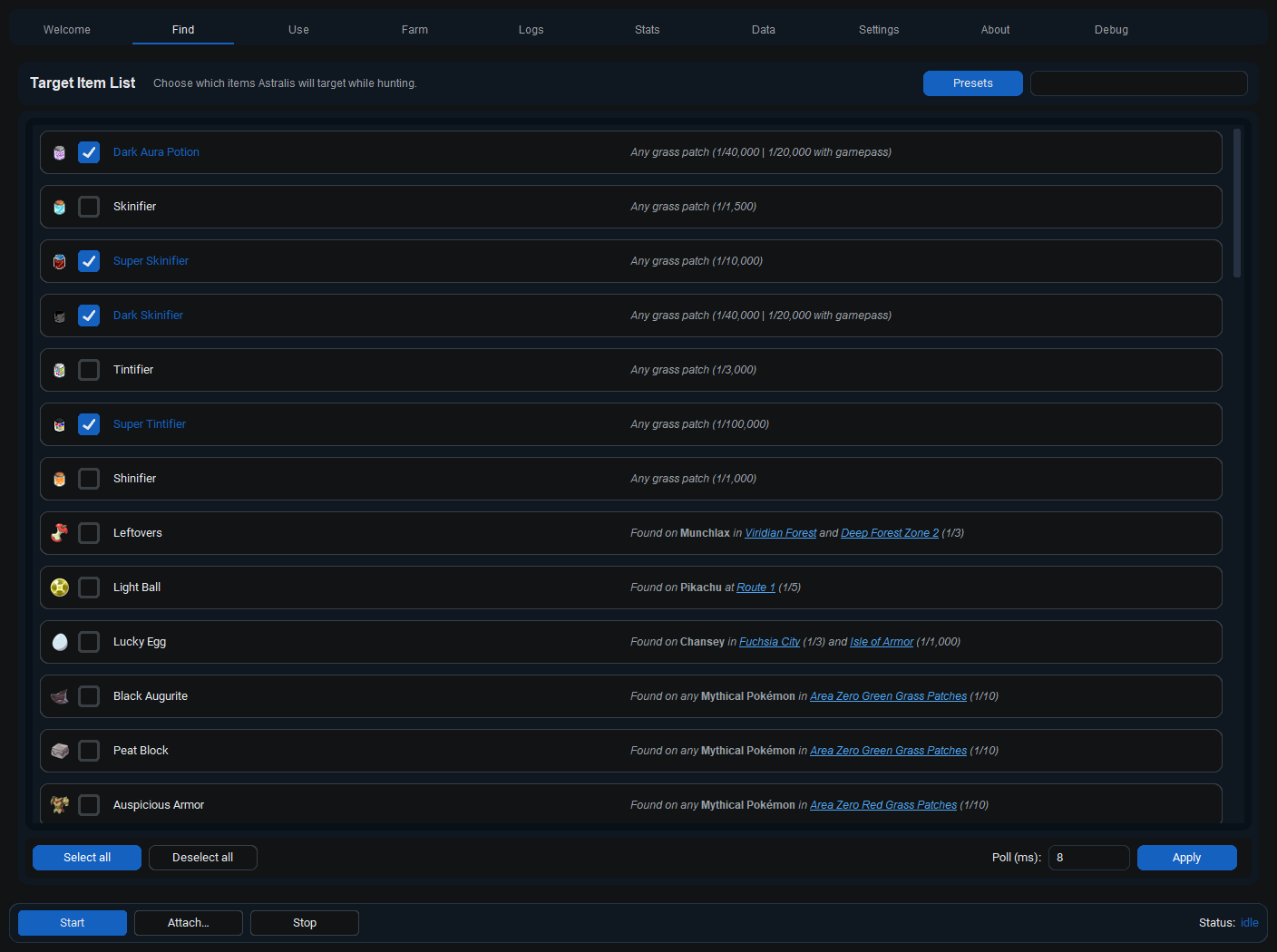Viewport: 1277px width, 952px height.
Task: Click the Tintifier jar icon
Action: 60,370
